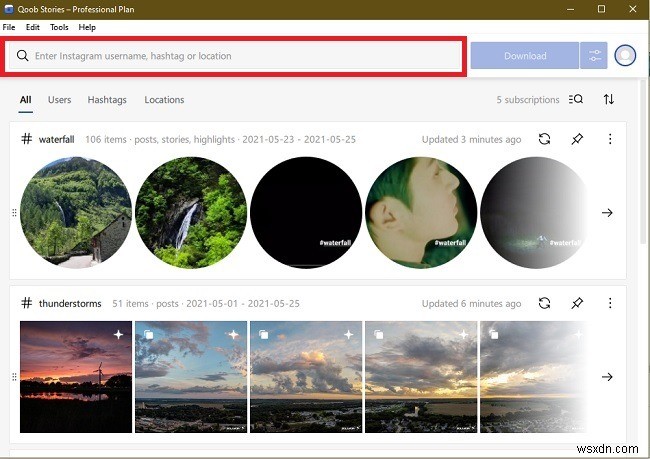Open the second thunderstorms cloud photo
This screenshot has height=459, width=650.
191,377
